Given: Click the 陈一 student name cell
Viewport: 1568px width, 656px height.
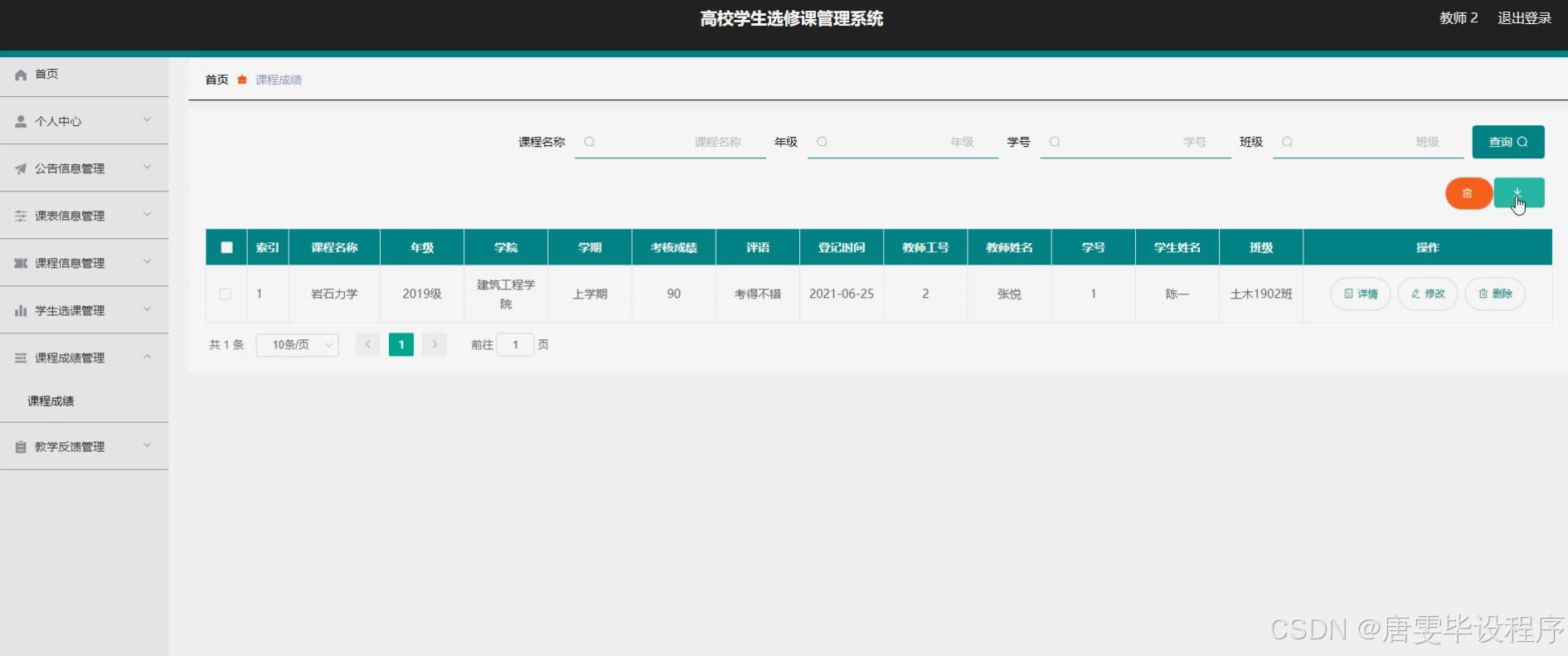Looking at the screenshot, I should coord(1177,294).
